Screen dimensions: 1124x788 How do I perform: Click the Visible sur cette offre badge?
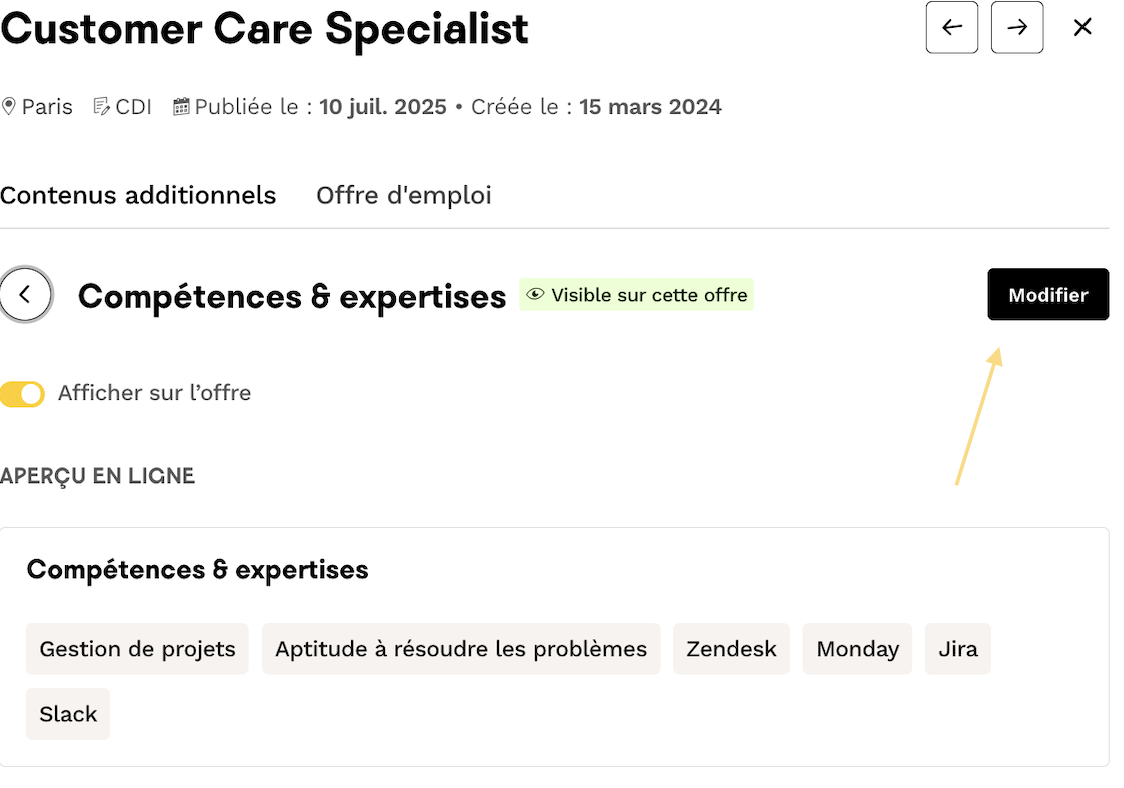[x=636, y=295]
